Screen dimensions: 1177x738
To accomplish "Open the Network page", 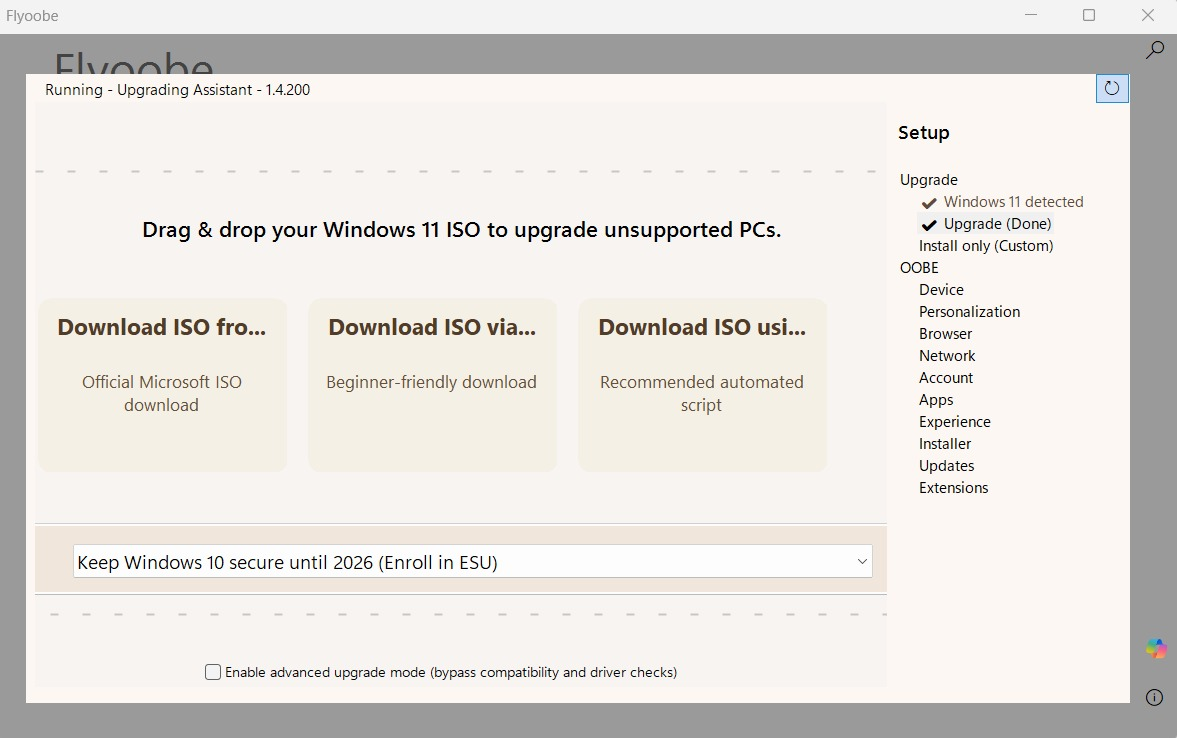I will coord(947,356).
